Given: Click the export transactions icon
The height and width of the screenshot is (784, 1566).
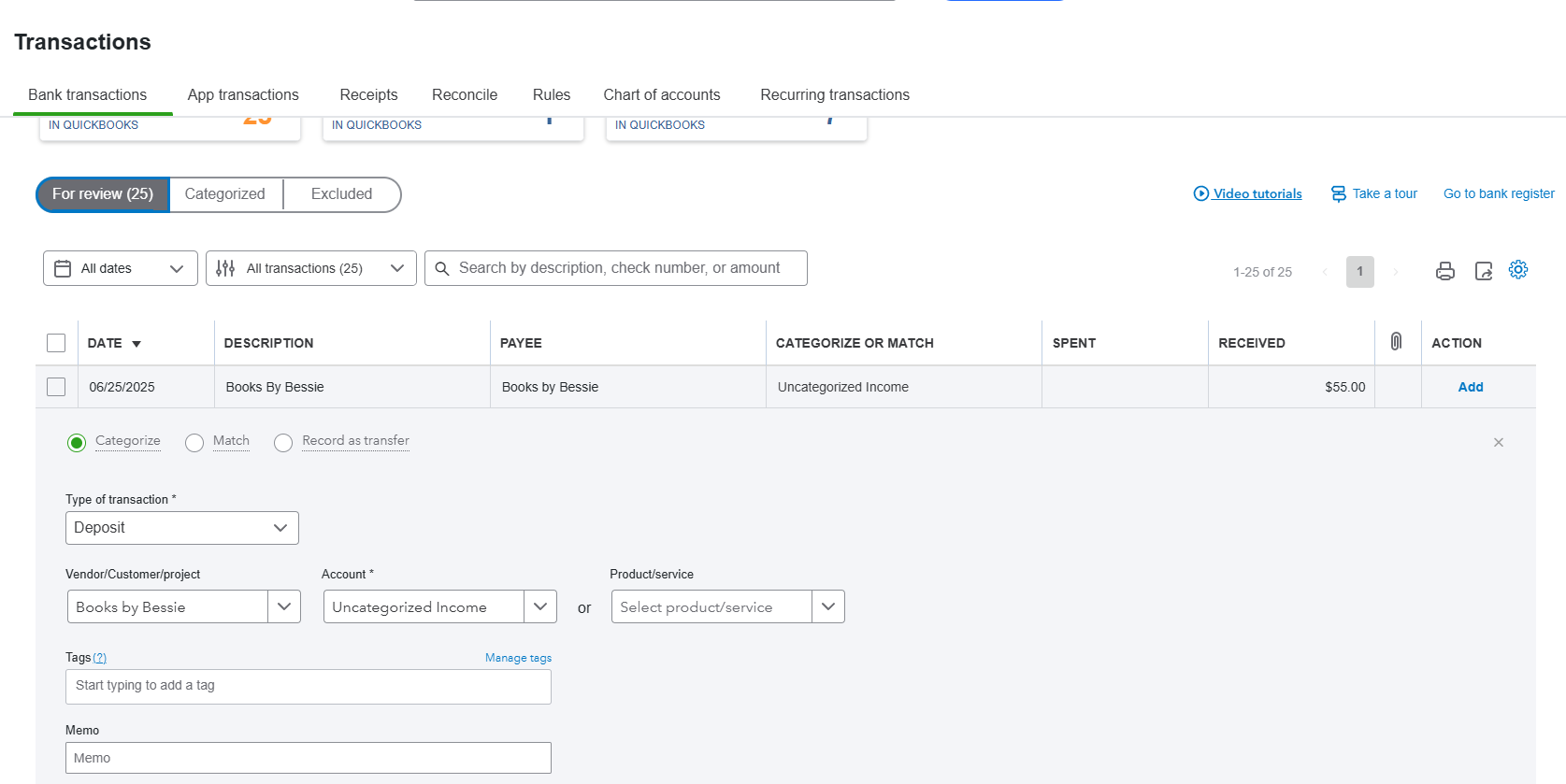Looking at the screenshot, I should click(1483, 271).
